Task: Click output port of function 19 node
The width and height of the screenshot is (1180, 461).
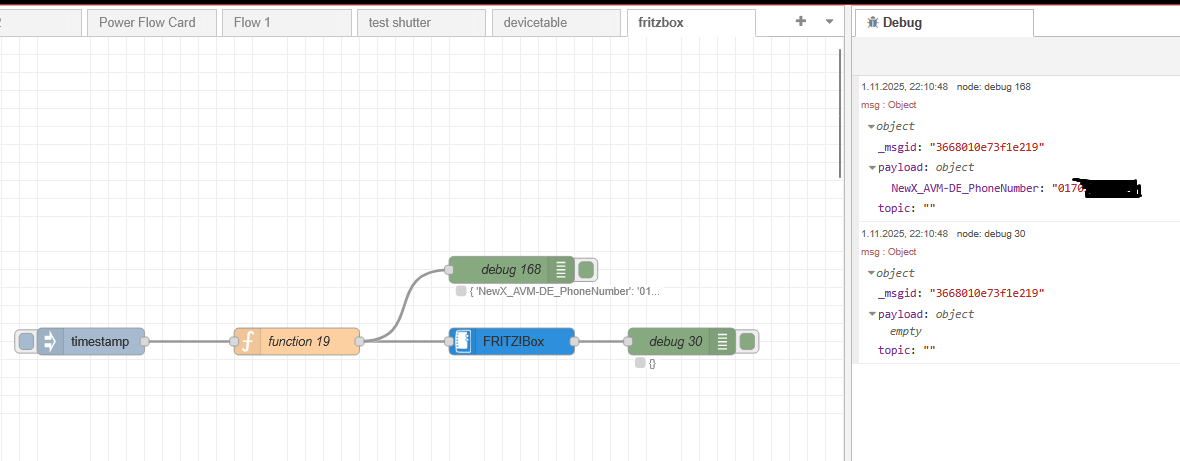Action: coord(360,341)
